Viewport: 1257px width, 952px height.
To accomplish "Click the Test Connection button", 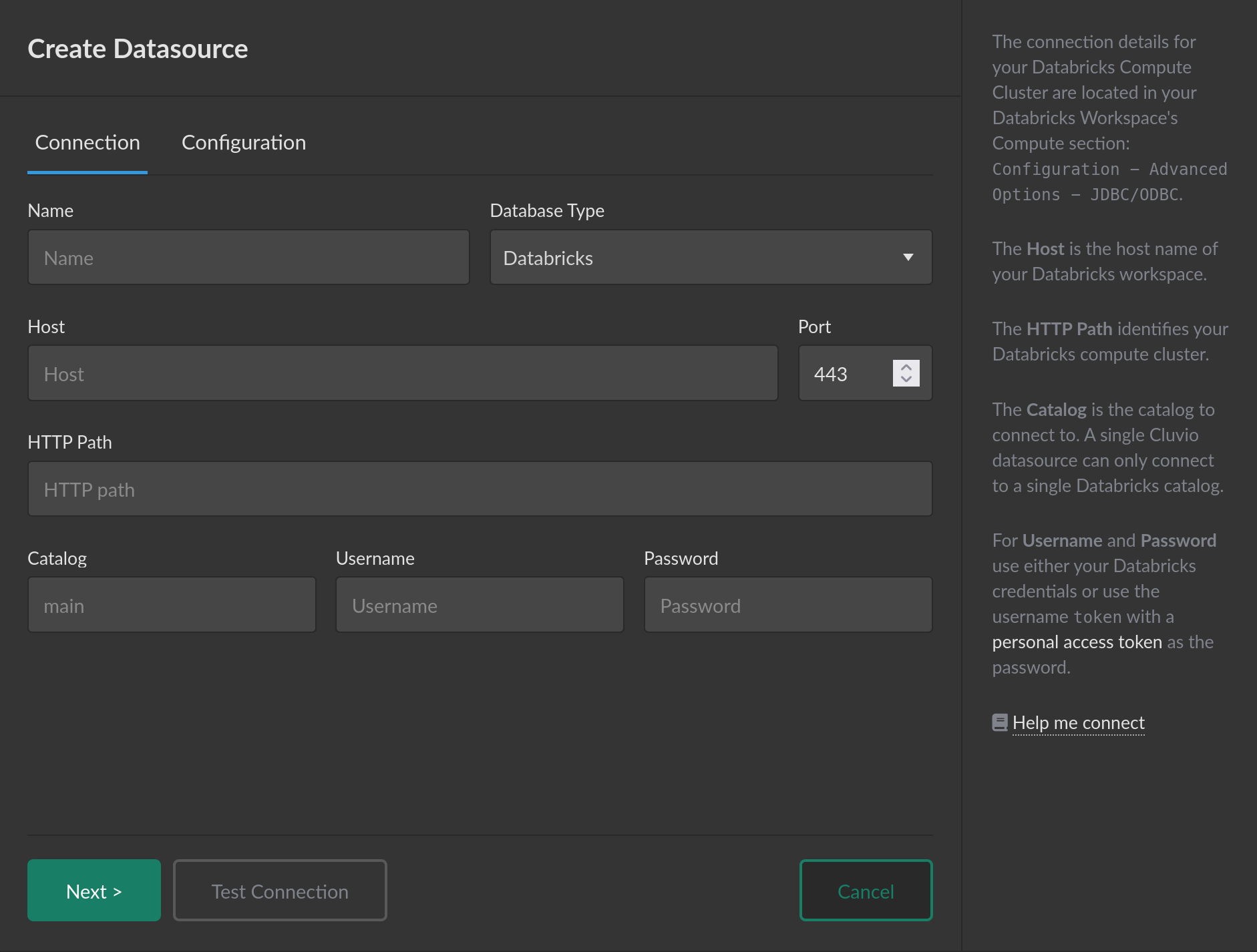I will (x=280, y=891).
